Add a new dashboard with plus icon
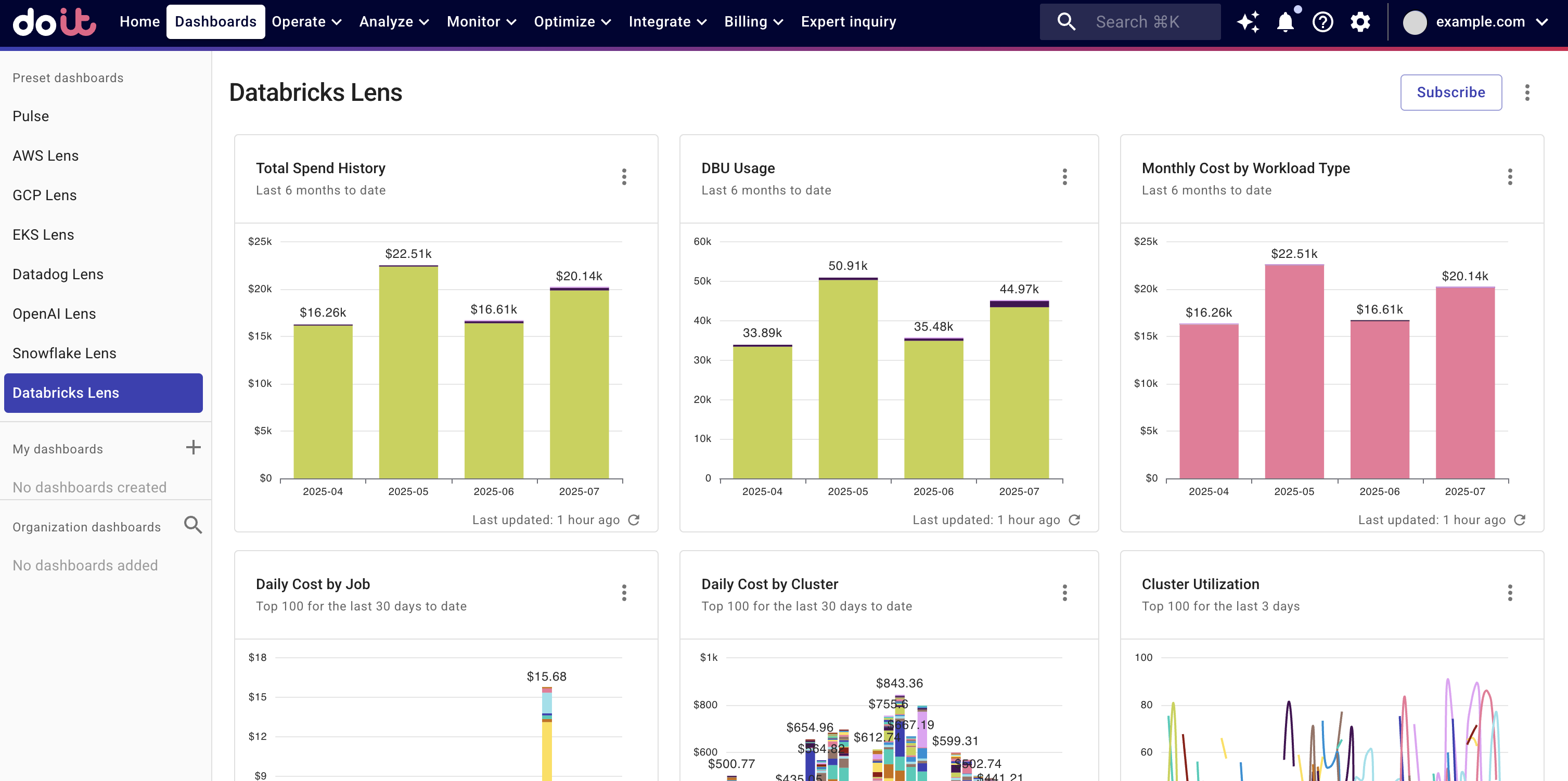The image size is (1568, 781). 193,448
